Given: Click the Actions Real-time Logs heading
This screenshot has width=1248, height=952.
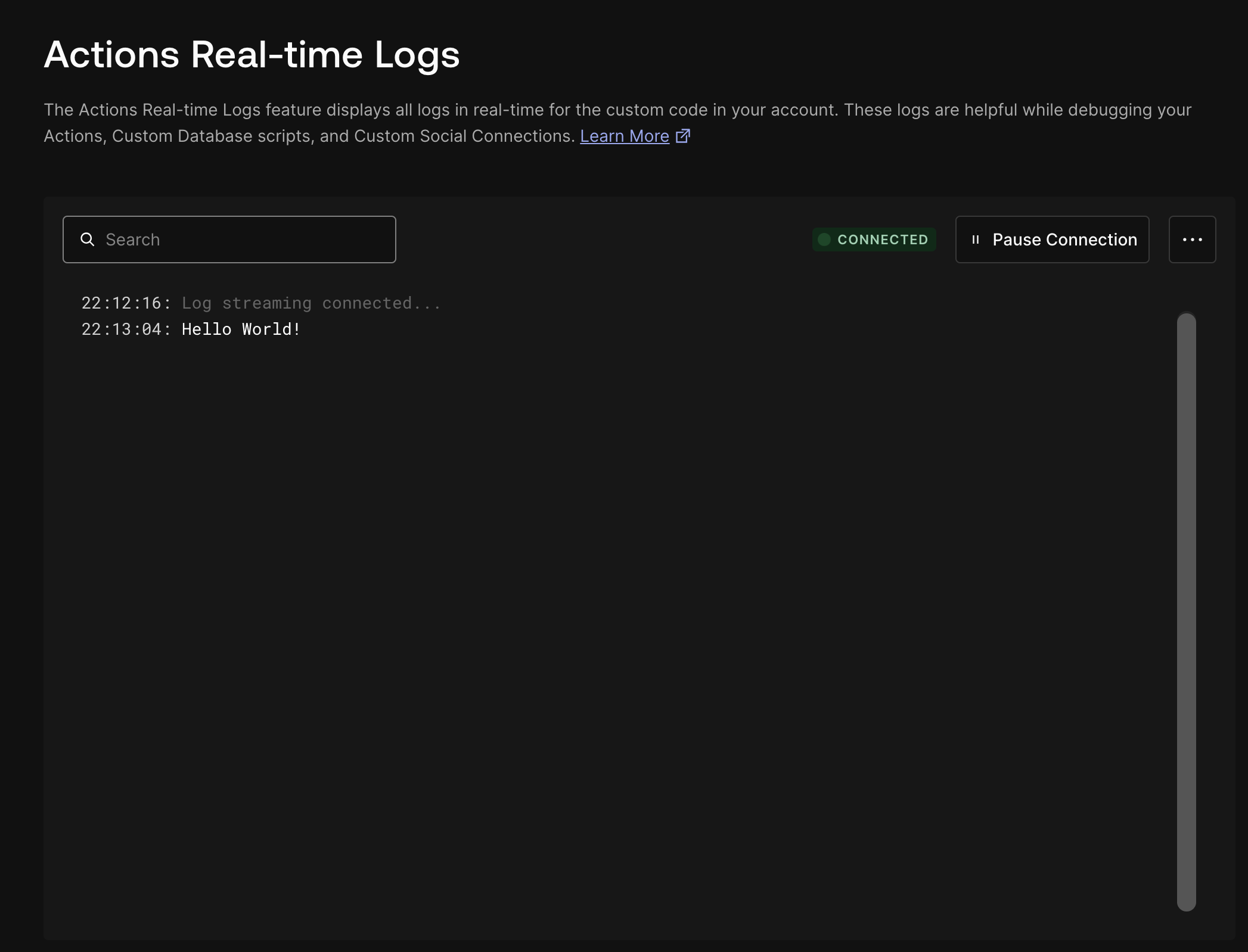Looking at the screenshot, I should click(252, 55).
